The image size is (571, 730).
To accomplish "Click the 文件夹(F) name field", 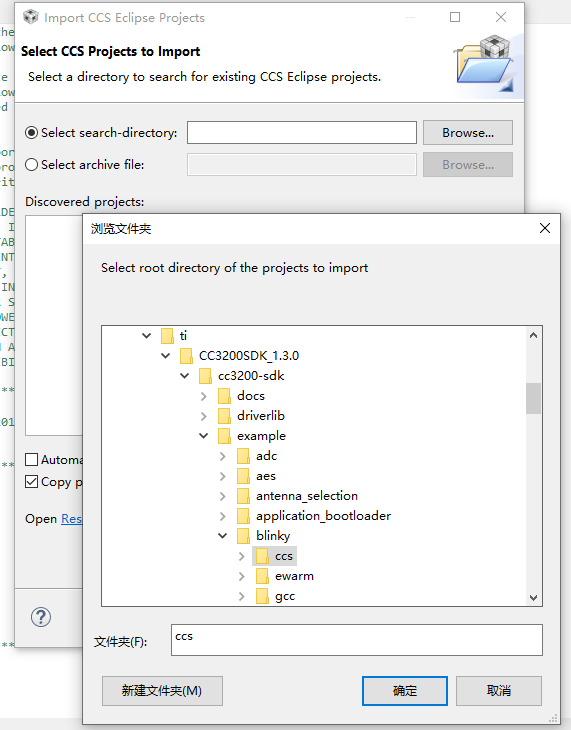I will 357,640.
